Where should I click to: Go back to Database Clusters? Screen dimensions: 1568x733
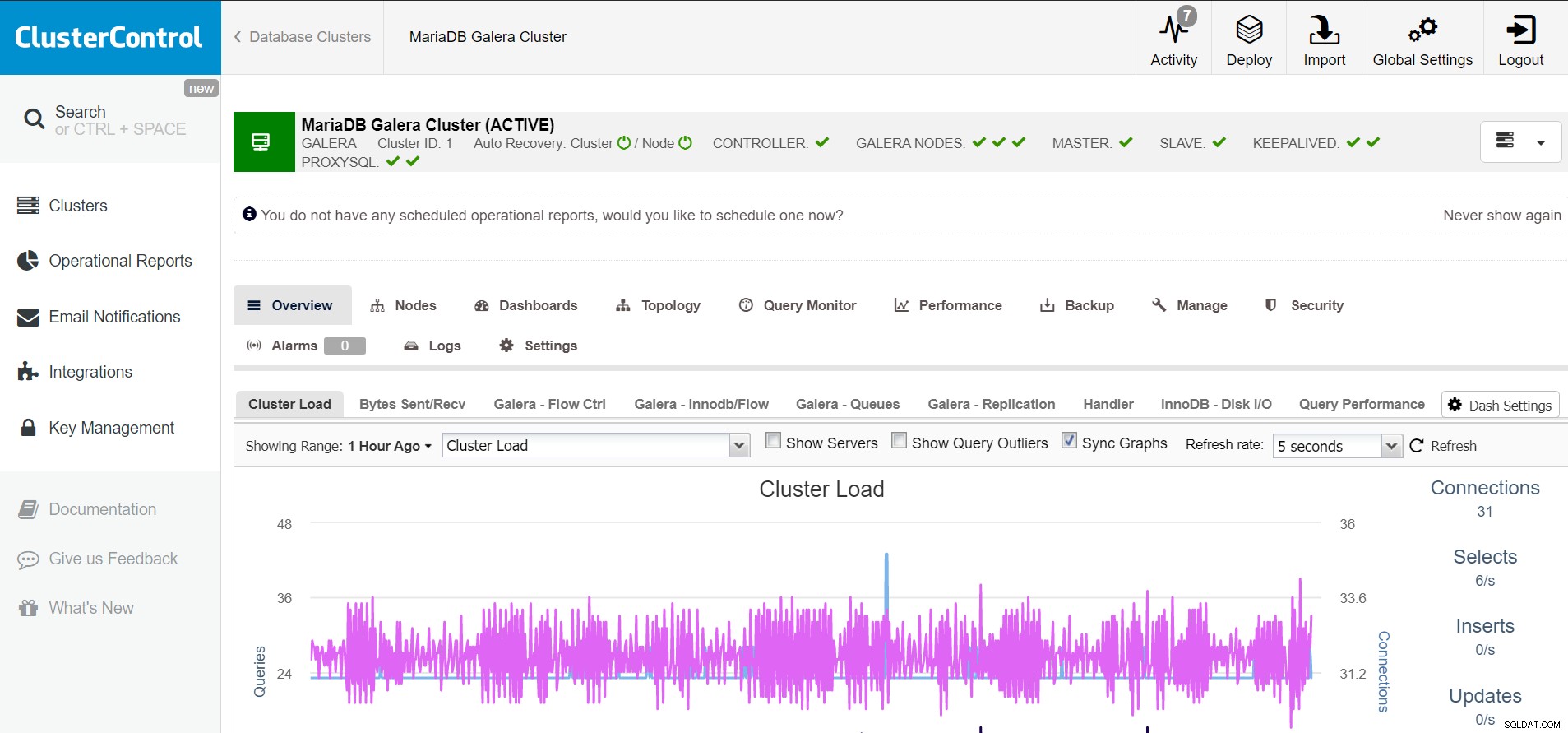click(302, 37)
